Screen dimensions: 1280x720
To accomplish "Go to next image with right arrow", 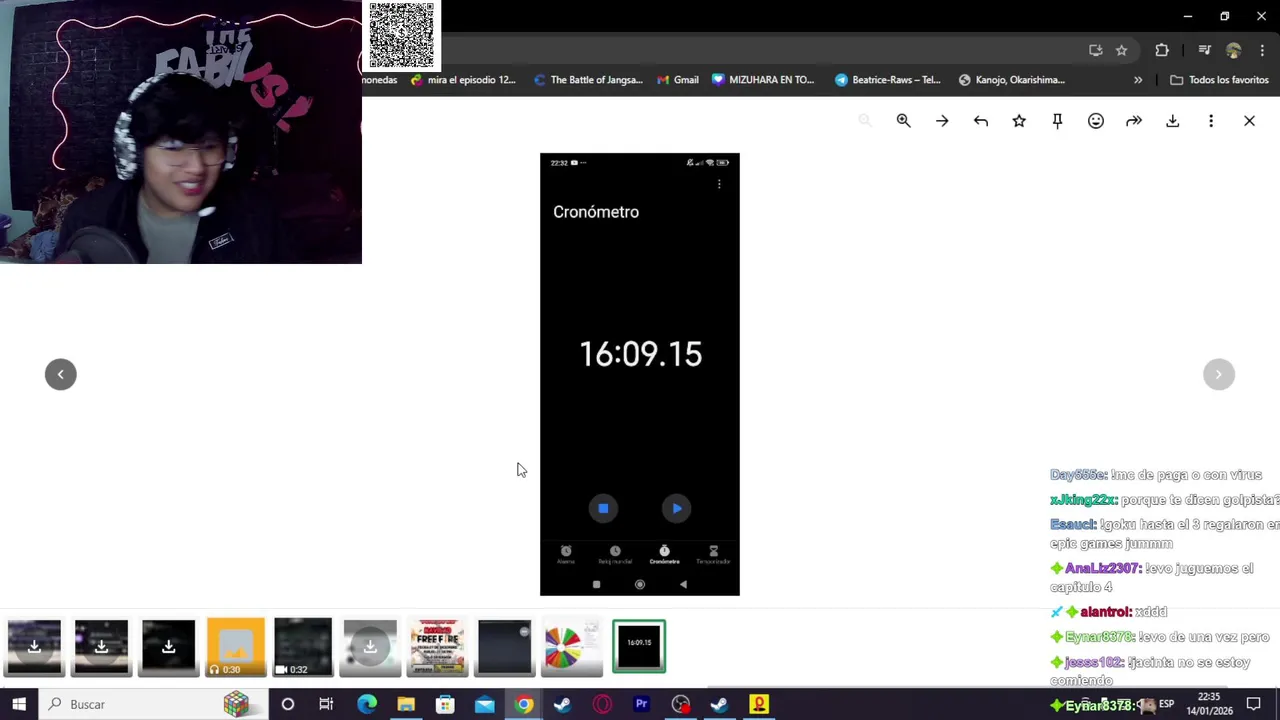I will [x=1219, y=374].
